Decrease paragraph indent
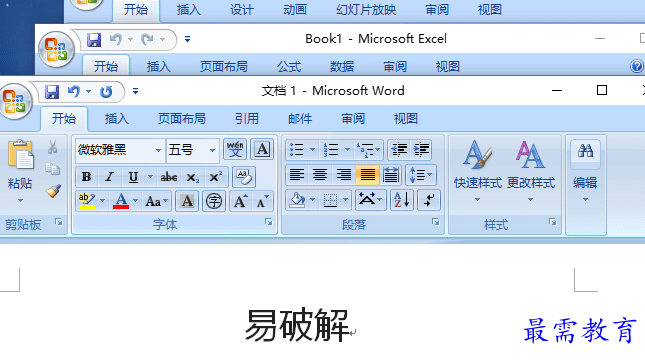The width and height of the screenshot is (645, 362). 399,150
